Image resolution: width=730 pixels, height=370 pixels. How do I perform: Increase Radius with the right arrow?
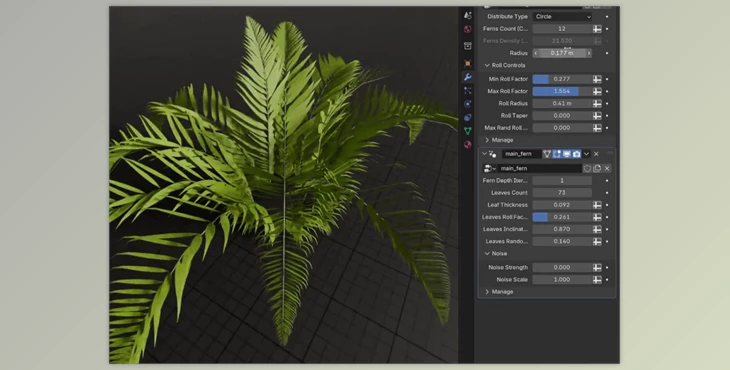point(589,53)
